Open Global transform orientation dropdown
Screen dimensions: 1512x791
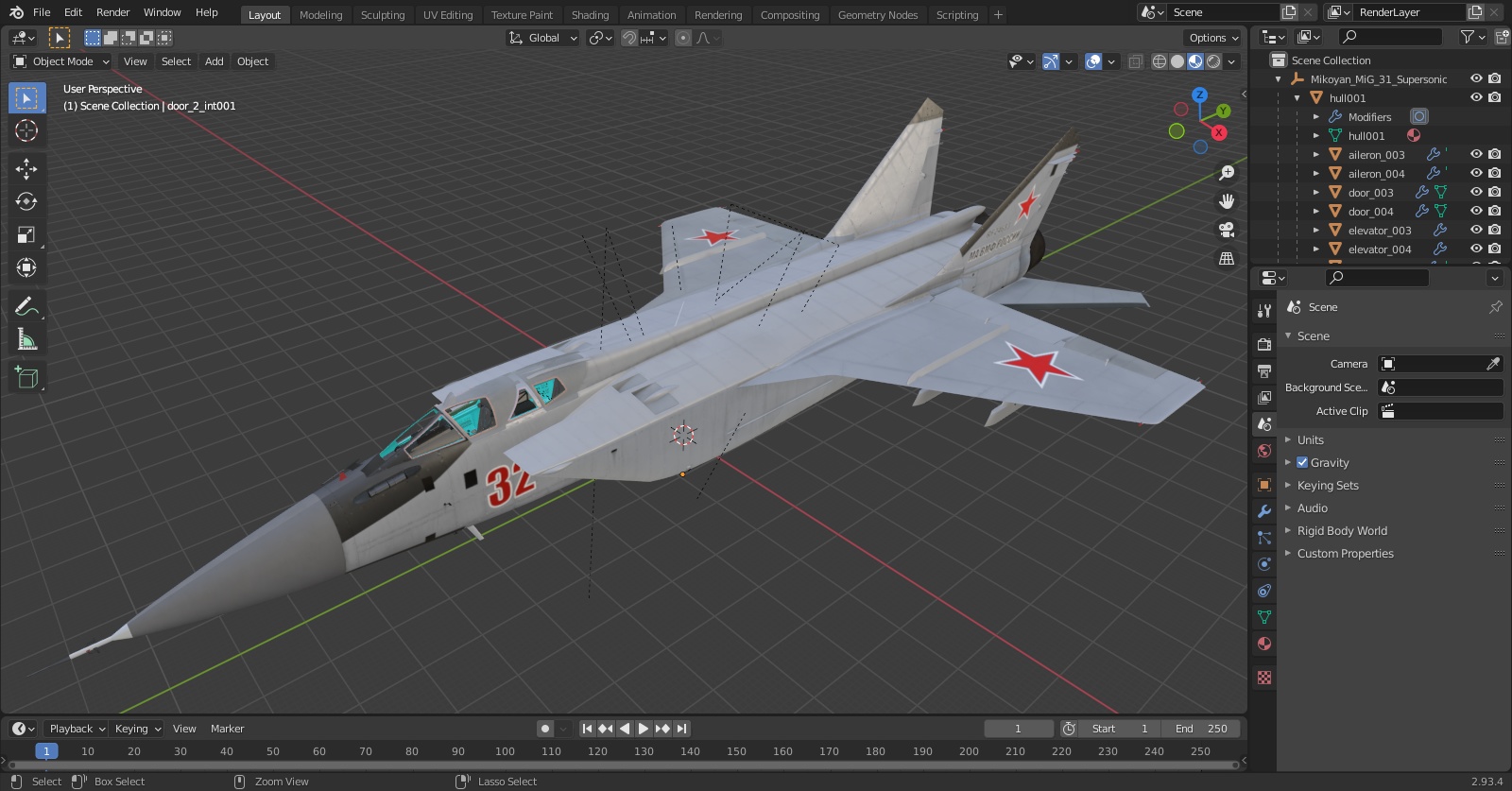pos(542,38)
